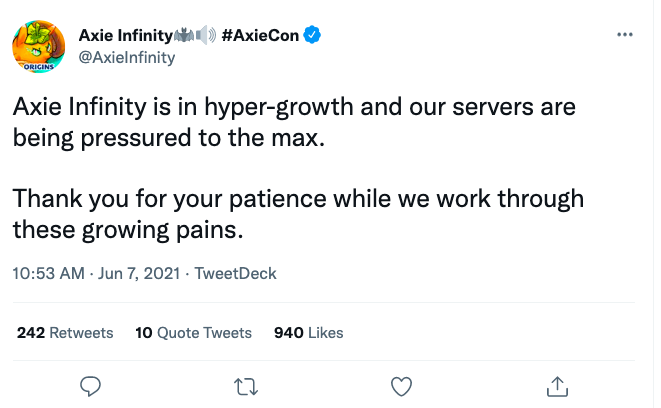See who gave the 940 Likes
Screen dimensions: 661x408
click(308, 332)
